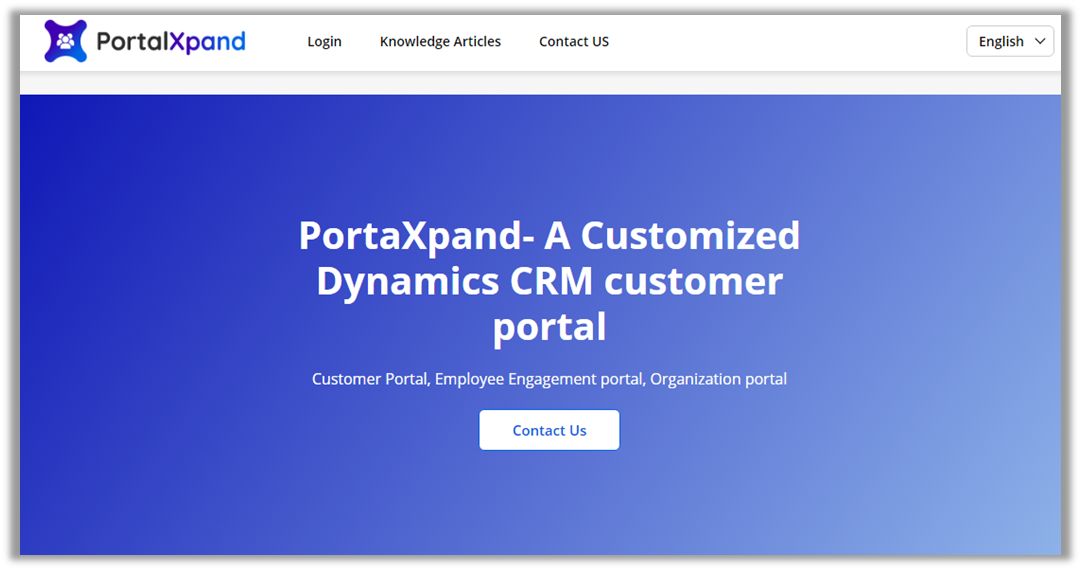The image size is (1081, 570).
Task: Click the word "portal" ending the headline
Action: [x=549, y=327]
